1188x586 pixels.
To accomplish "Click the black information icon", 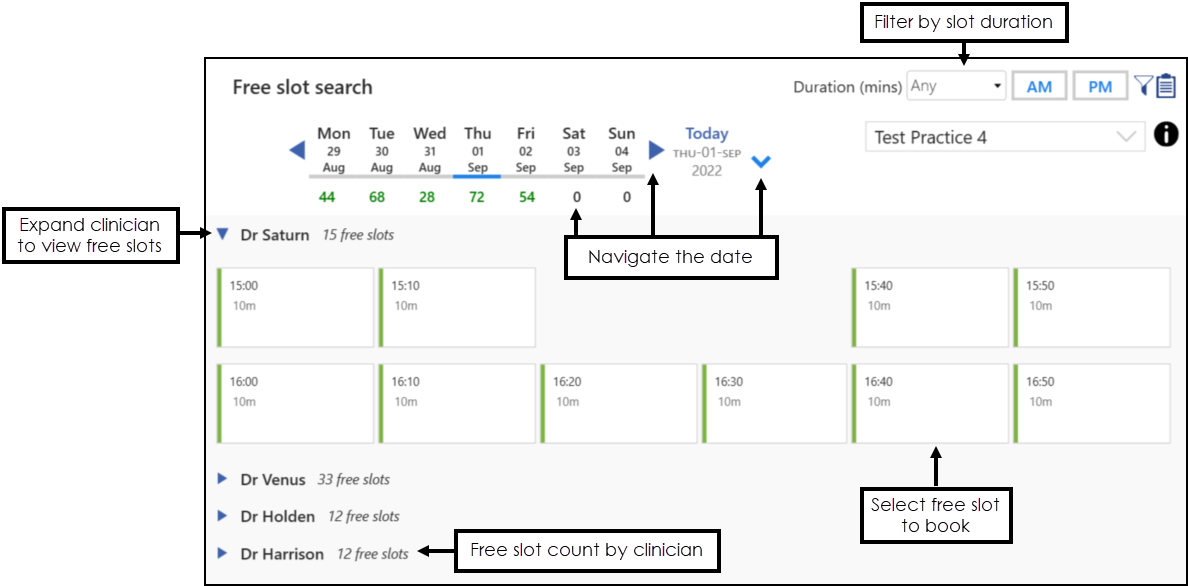I will (1165, 135).
